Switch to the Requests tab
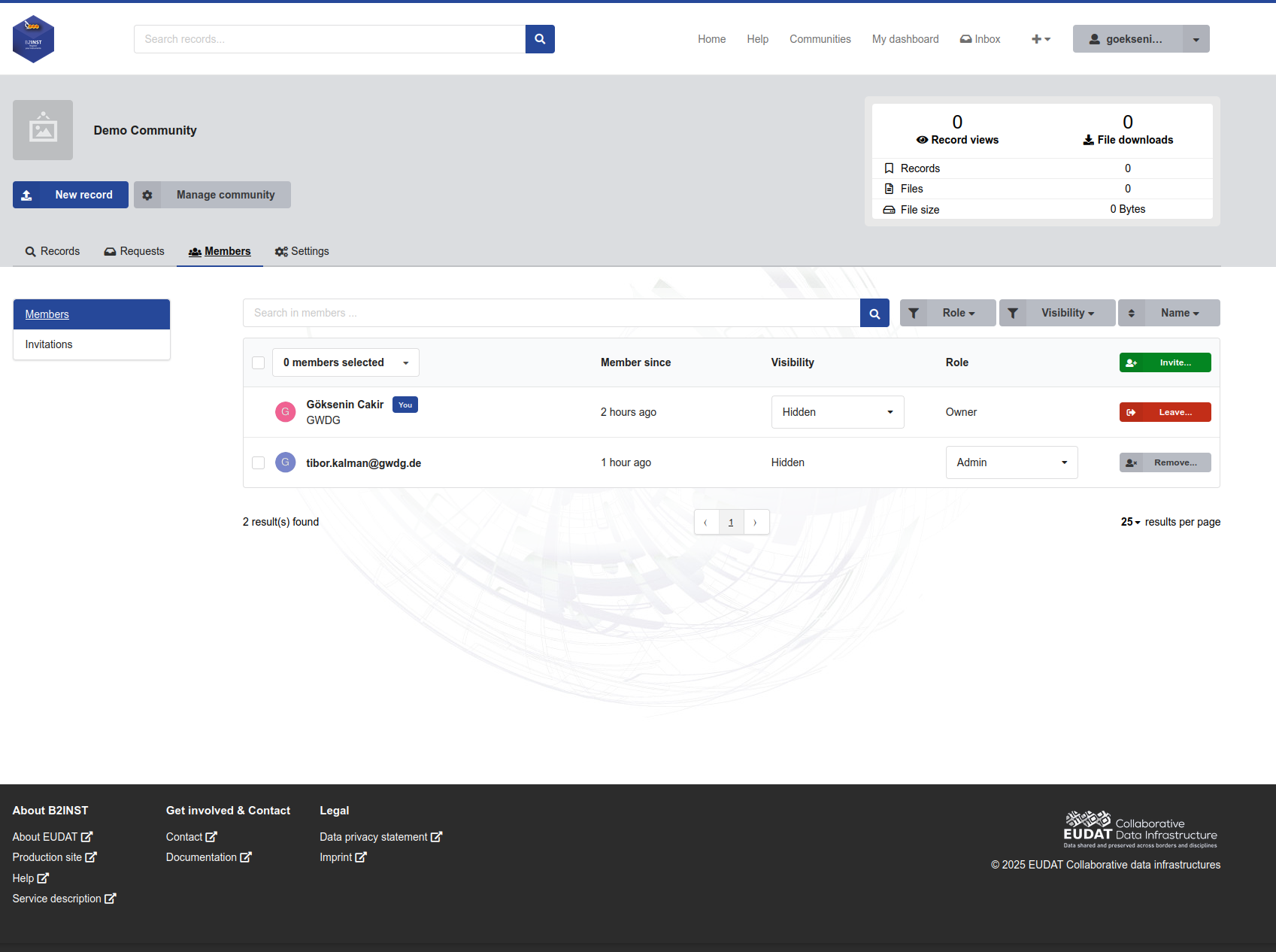This screenshot has width=1276, height=952. tap(134, 251)
